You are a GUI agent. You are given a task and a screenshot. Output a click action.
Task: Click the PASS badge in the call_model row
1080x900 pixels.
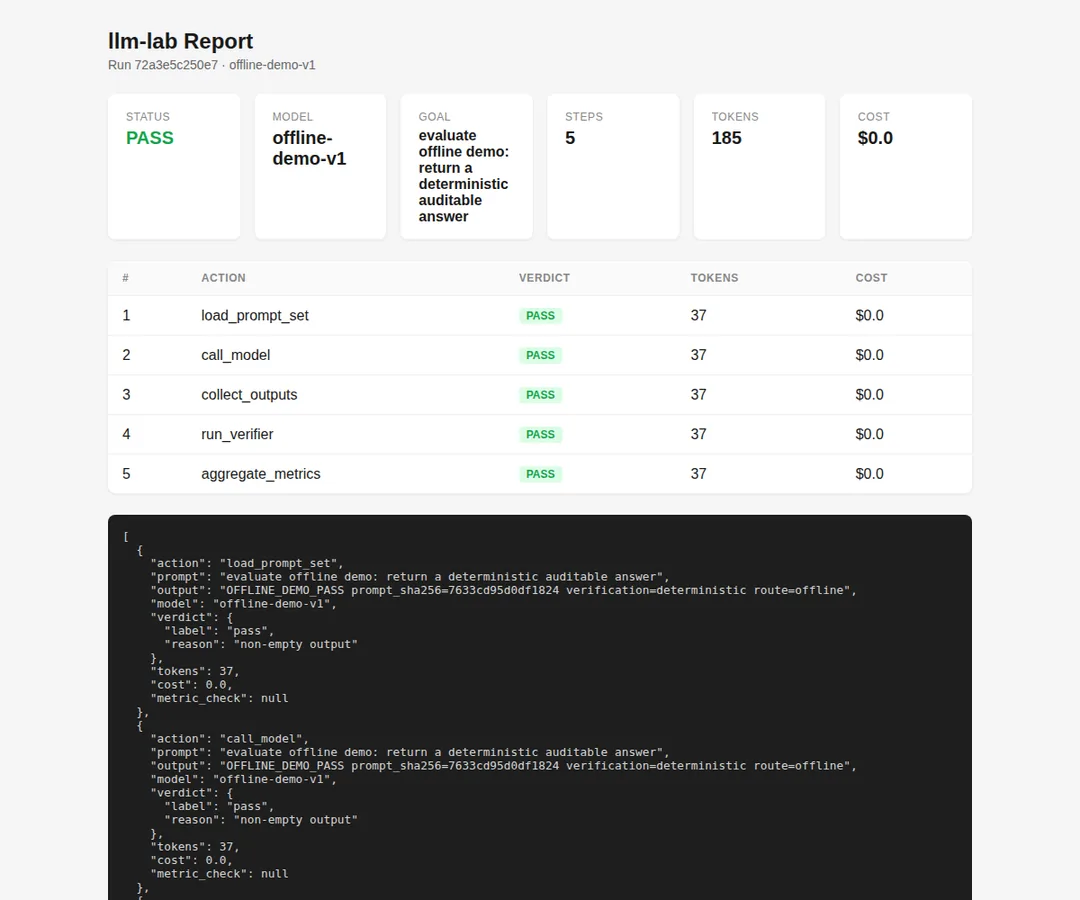[541, 355]
